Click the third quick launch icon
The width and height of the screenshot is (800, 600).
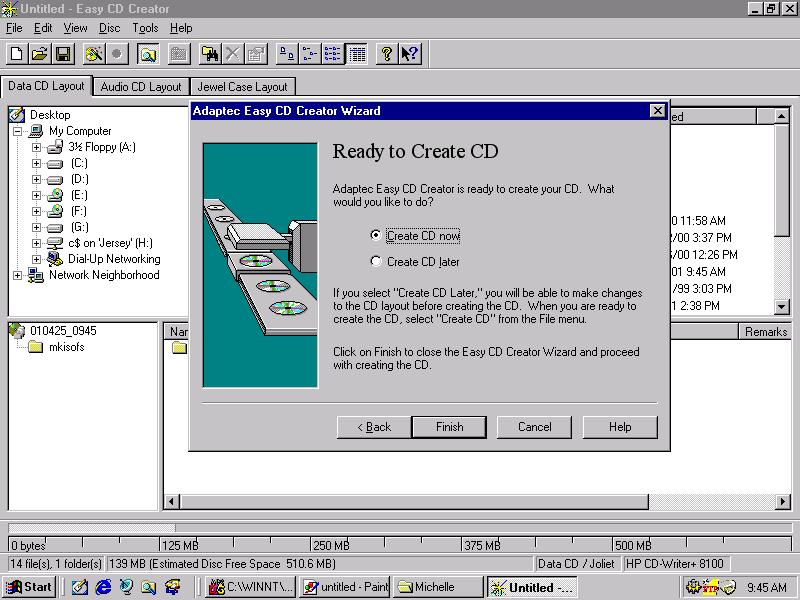click(126, 587)
